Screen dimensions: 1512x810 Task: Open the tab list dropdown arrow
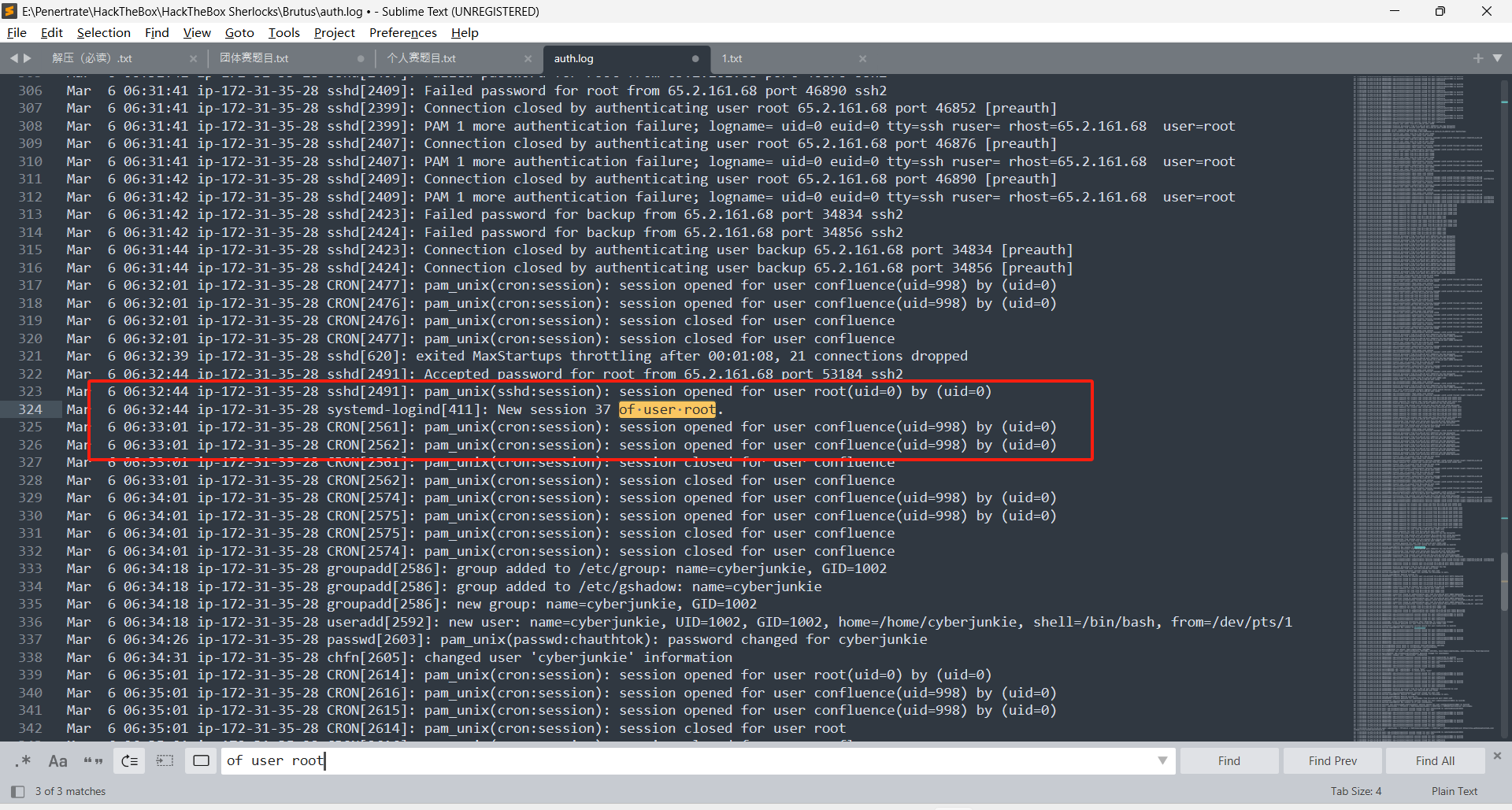(1497, 58)
